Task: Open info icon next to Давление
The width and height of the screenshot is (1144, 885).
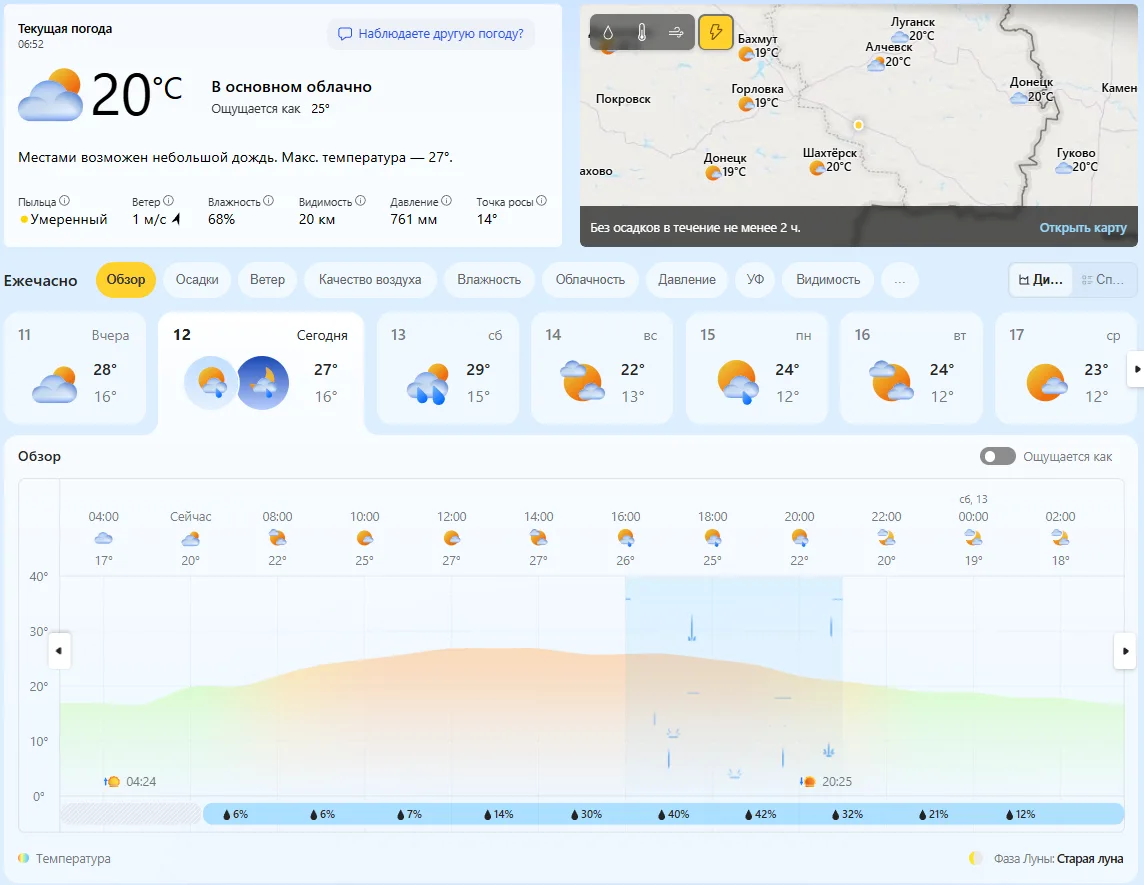Action: click(x=447, y=201)
